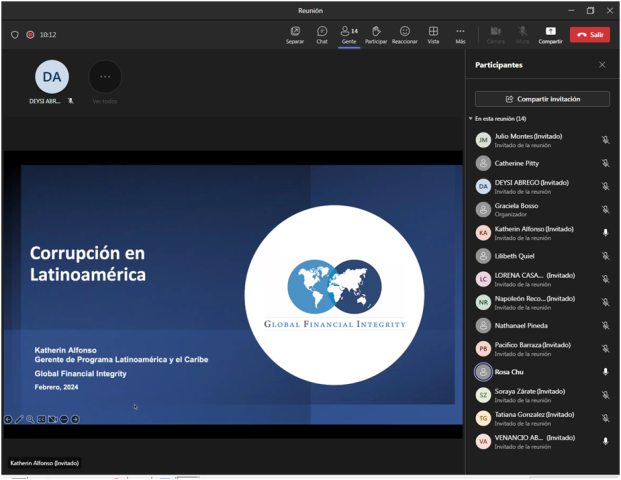Click previous slide arrow in slideshow controls

pyautogui.click(x=8, y=419)
